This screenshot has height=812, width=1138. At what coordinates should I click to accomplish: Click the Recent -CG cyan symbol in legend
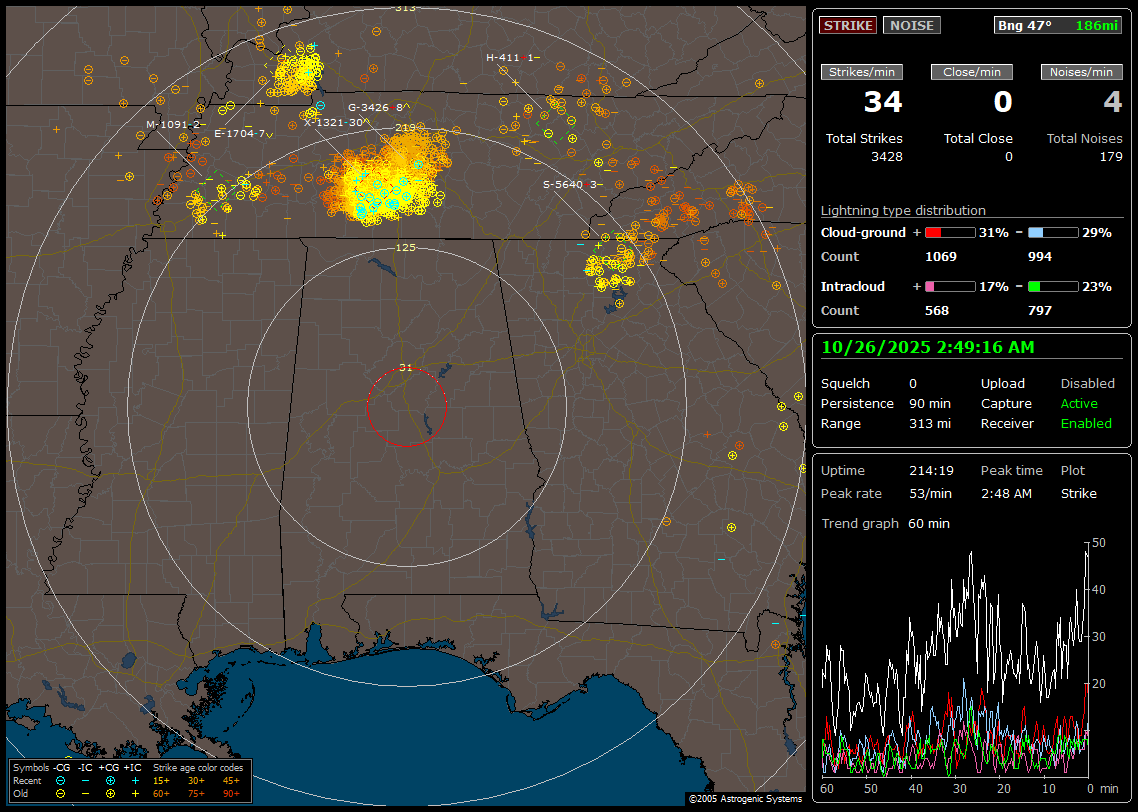(60, 780)
